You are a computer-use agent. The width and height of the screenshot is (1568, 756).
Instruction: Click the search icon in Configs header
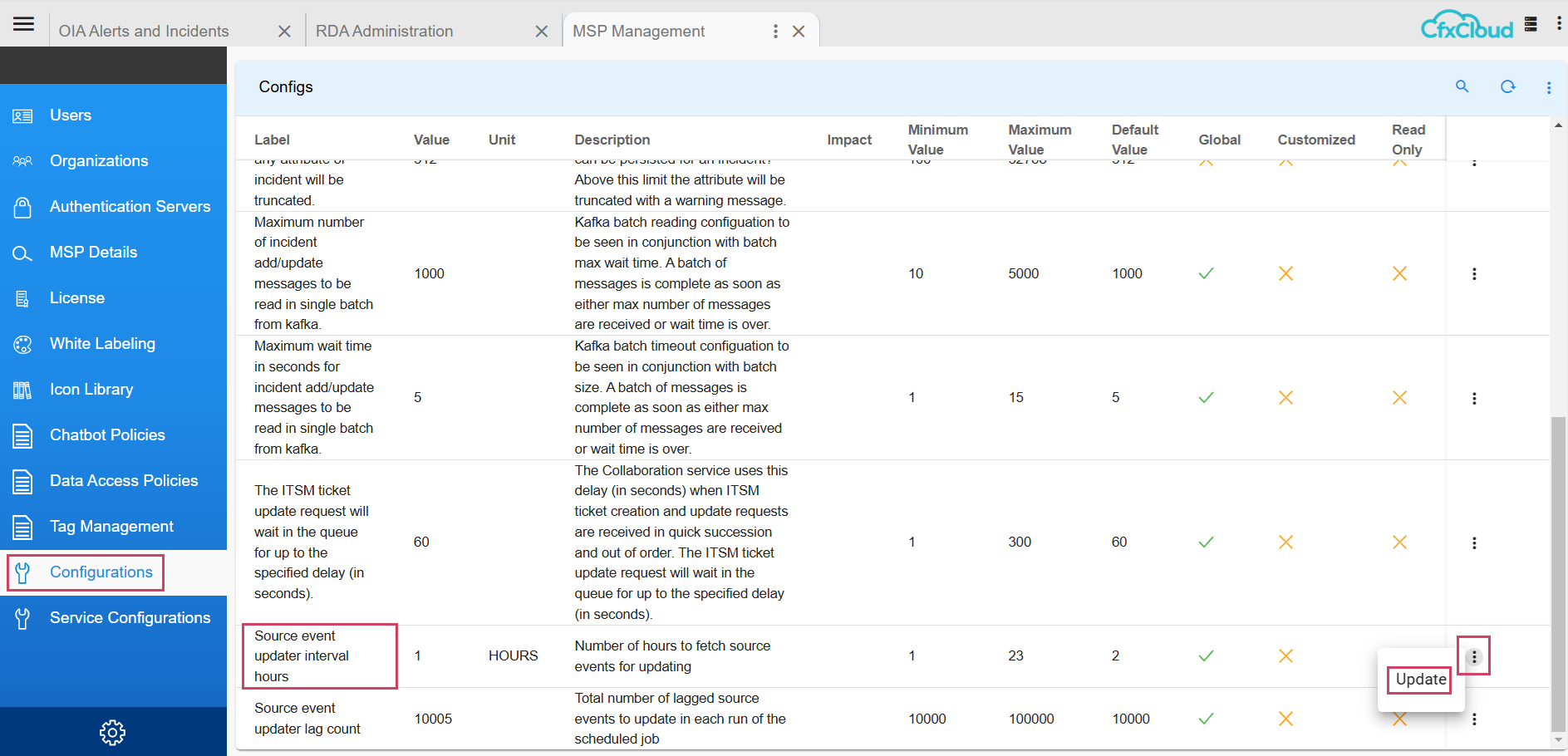tap(1462, 86)
